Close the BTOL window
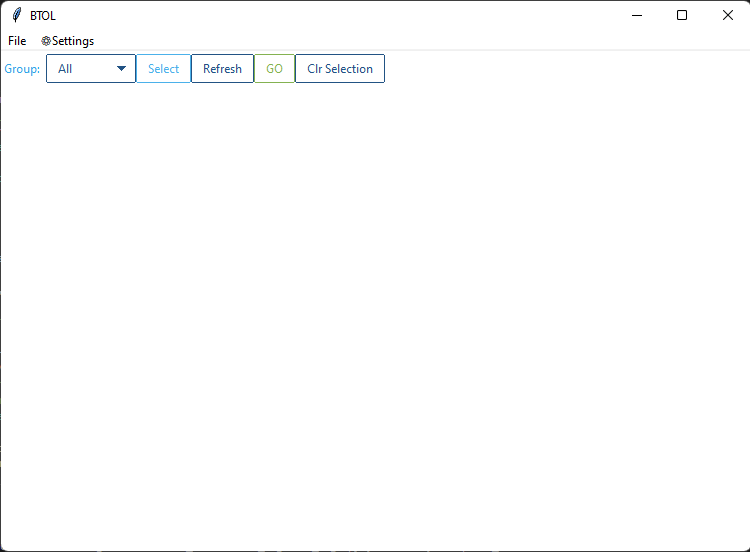The height and width of the screenshot is (552, 750). pos(727,15)
